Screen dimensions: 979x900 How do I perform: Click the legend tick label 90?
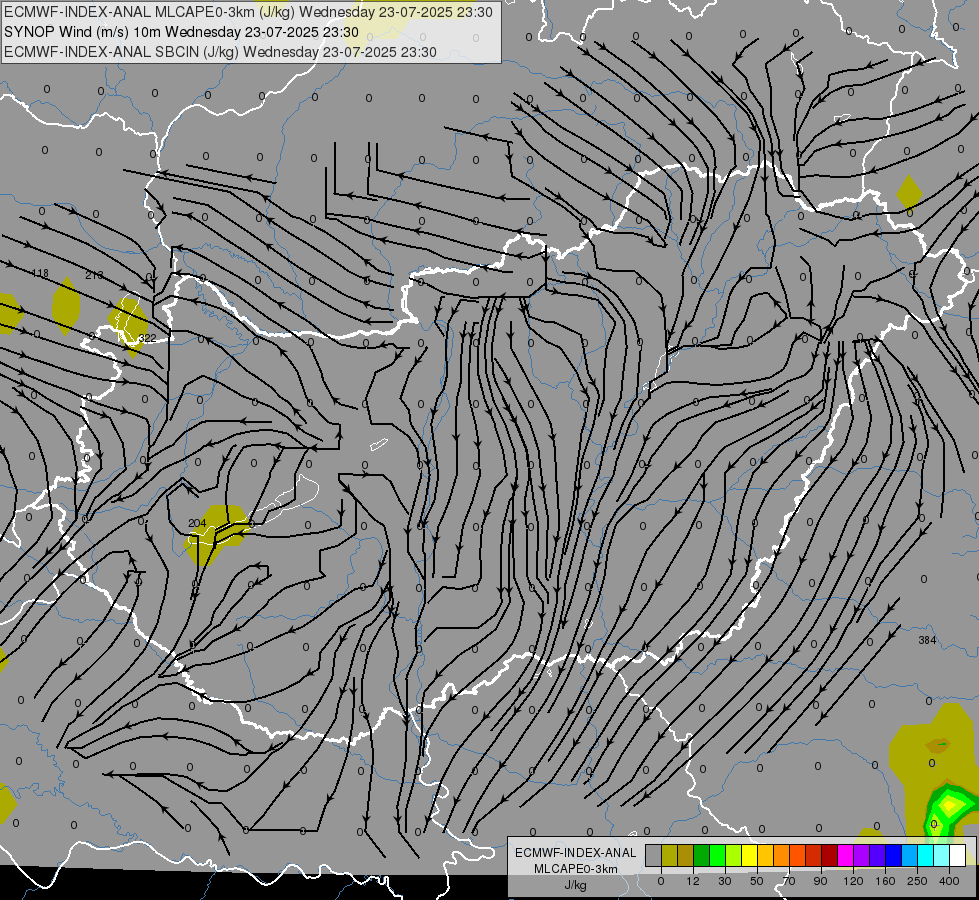[820, 881]
